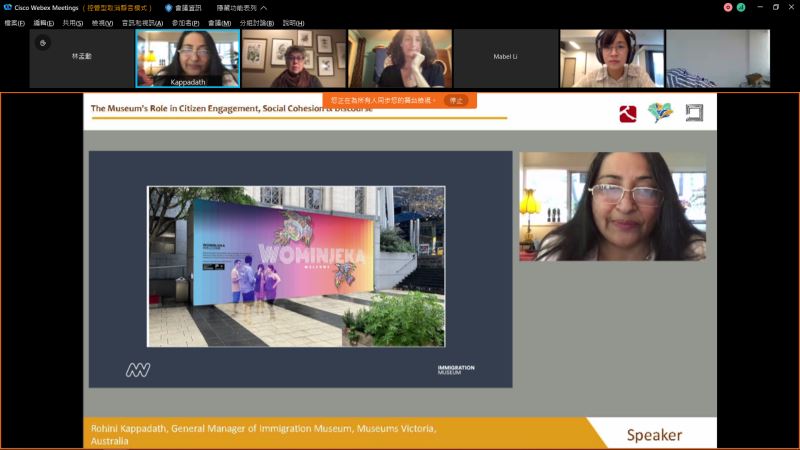800x450 pixels.
Task: Open the 分組討論(B) breakout menu
Action: tap(255, 22)
